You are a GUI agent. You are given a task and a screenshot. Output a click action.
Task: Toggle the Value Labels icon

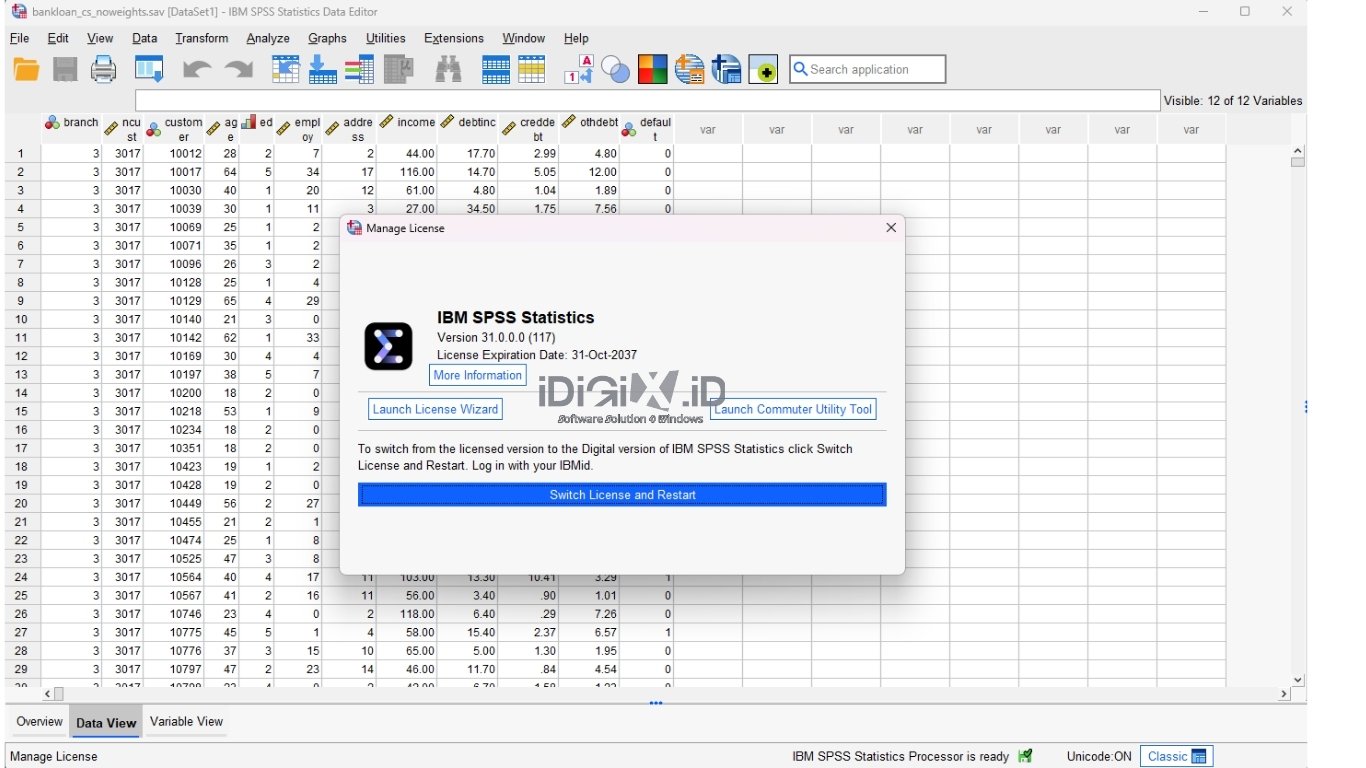(579, 69)
